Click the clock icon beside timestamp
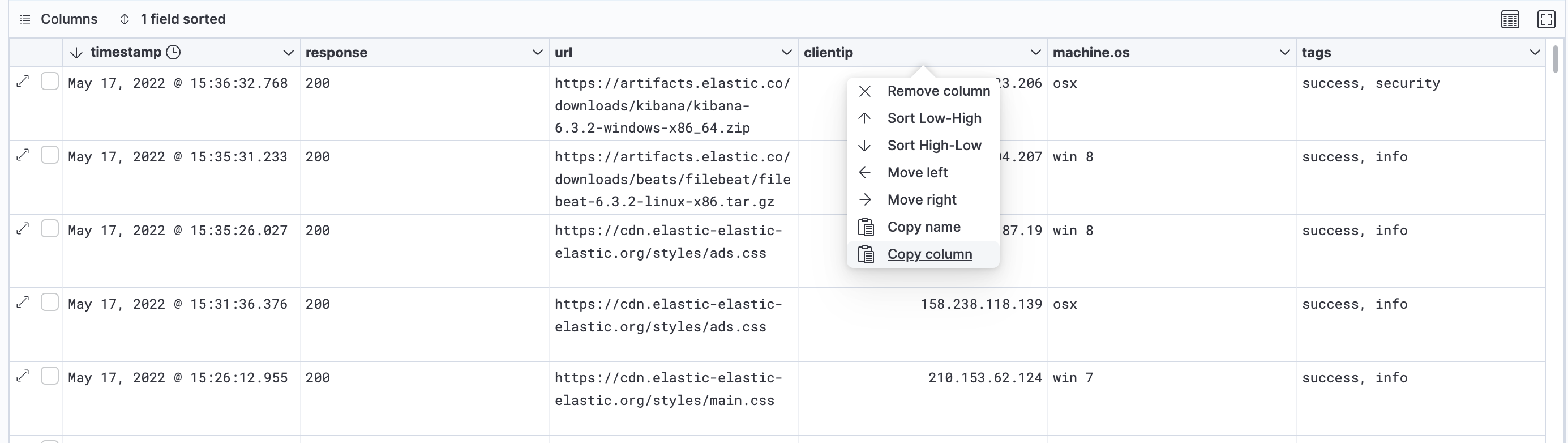 173,53
